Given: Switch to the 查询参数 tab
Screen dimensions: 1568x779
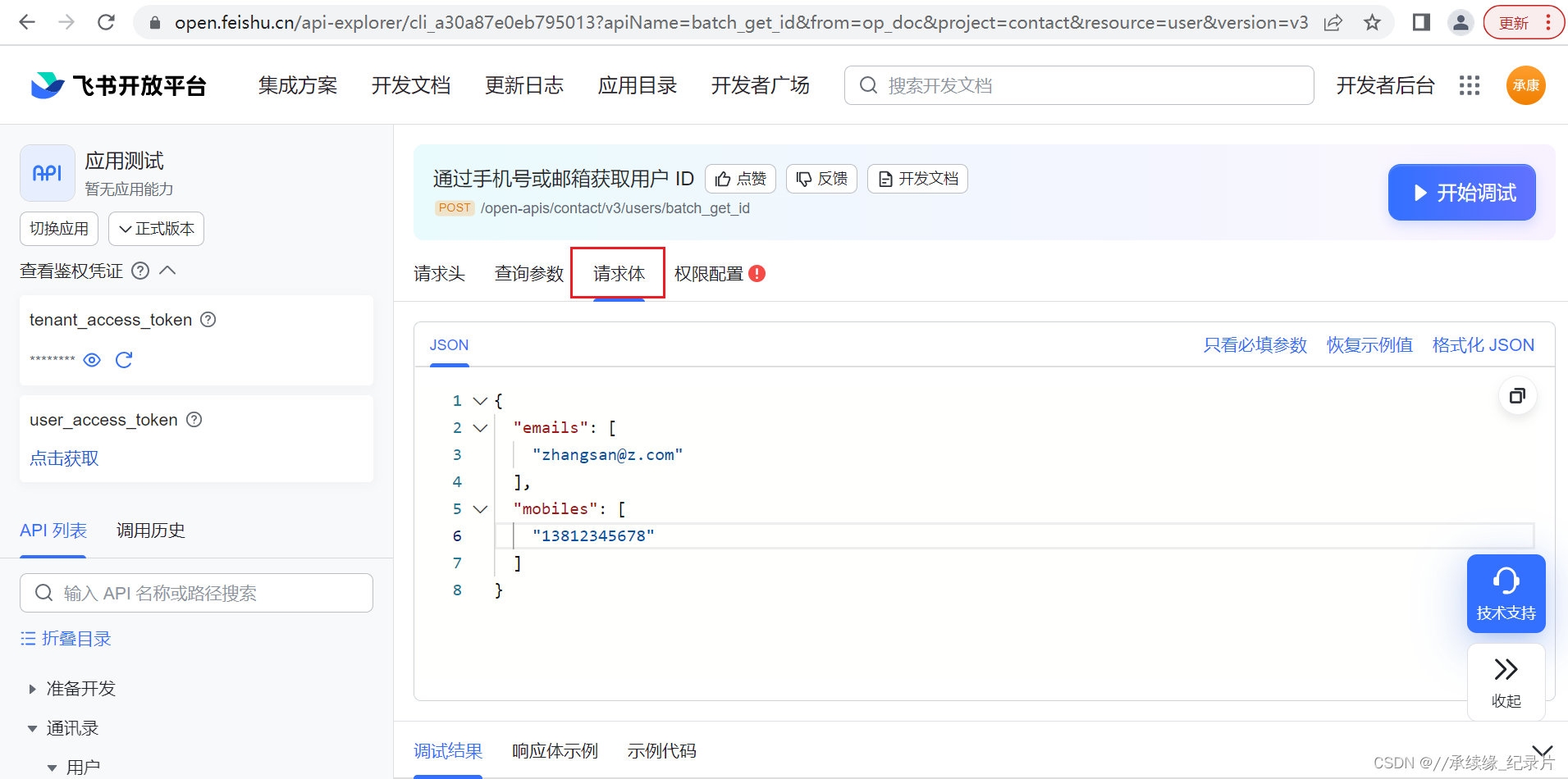Looking at the screenshot, I should click(529, 274).
